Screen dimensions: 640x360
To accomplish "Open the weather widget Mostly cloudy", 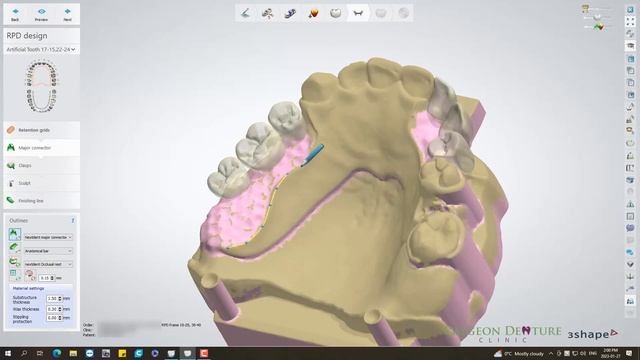I will [519, 353].
